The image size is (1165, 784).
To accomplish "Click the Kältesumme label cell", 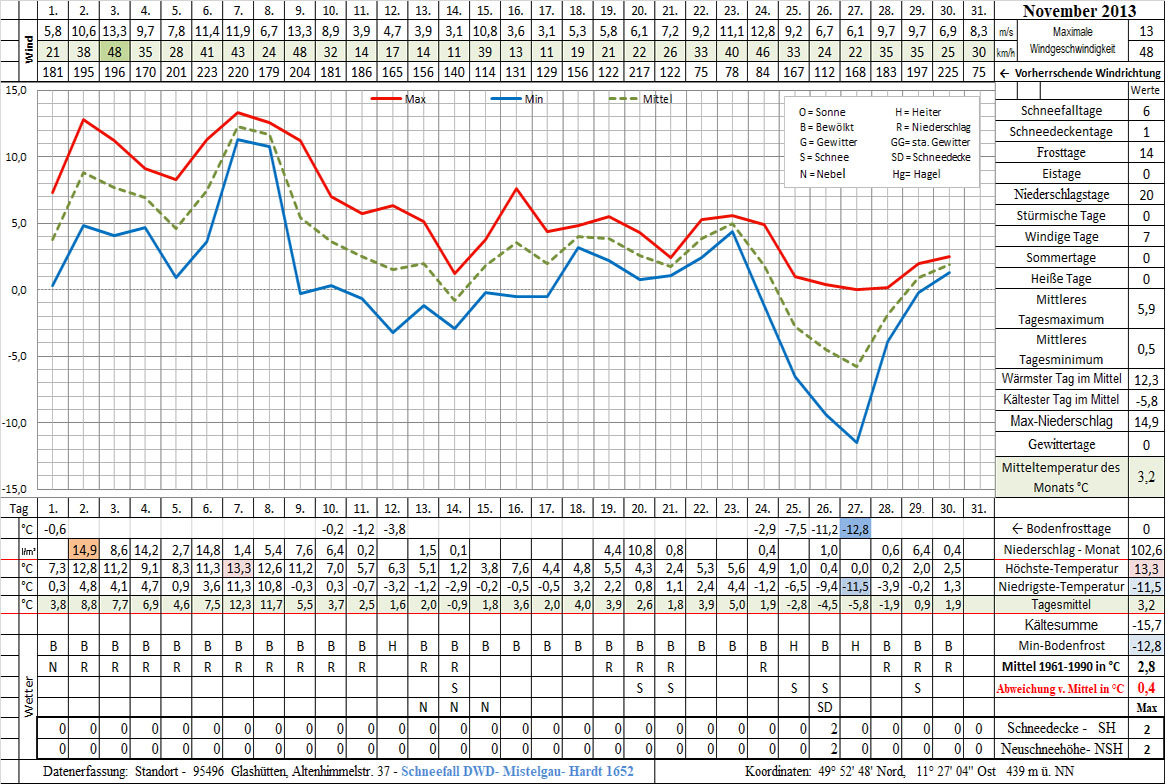I will pos(1062,624).
